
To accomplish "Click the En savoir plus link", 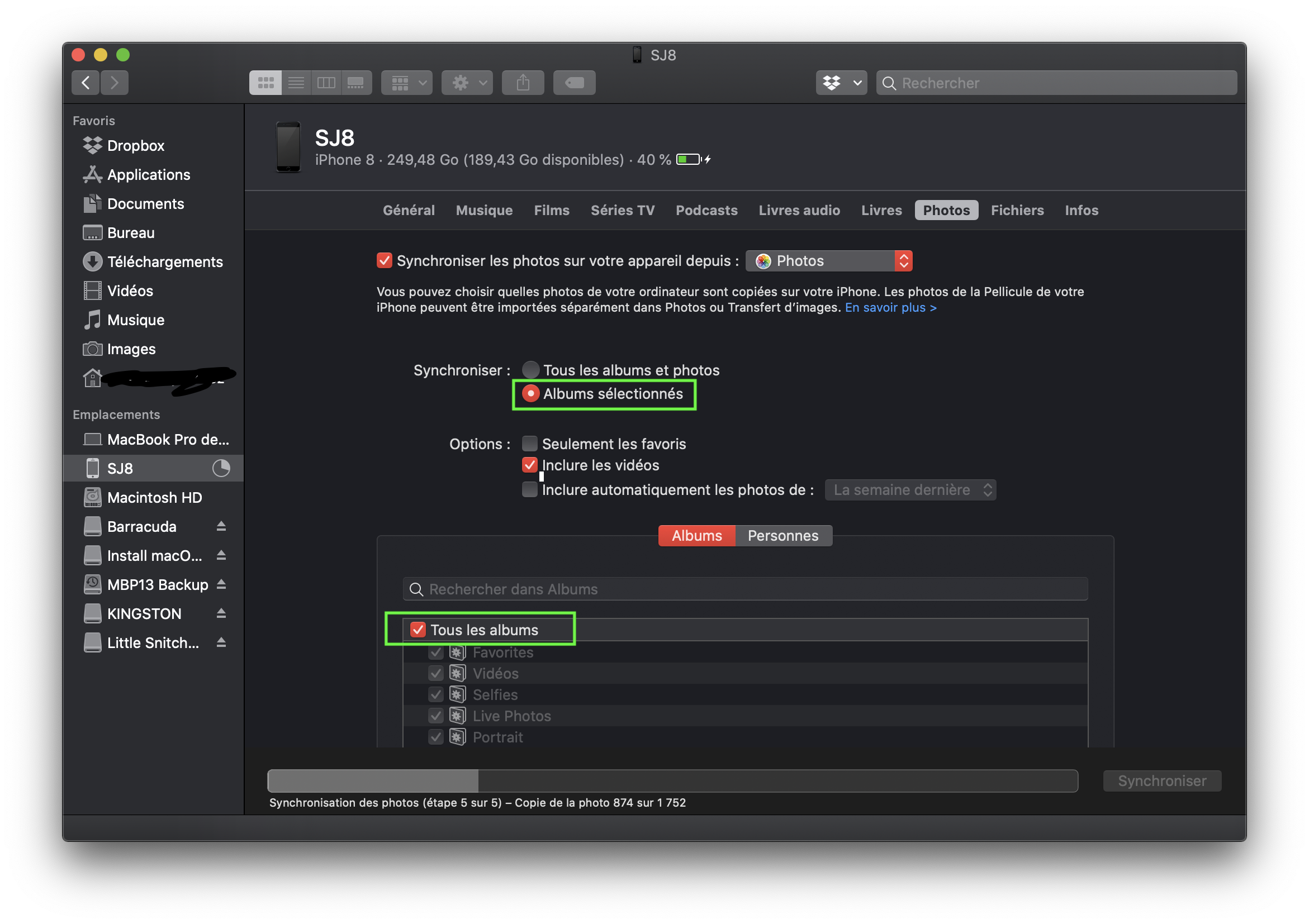I will pyautogui.click(x=890, y=308).
